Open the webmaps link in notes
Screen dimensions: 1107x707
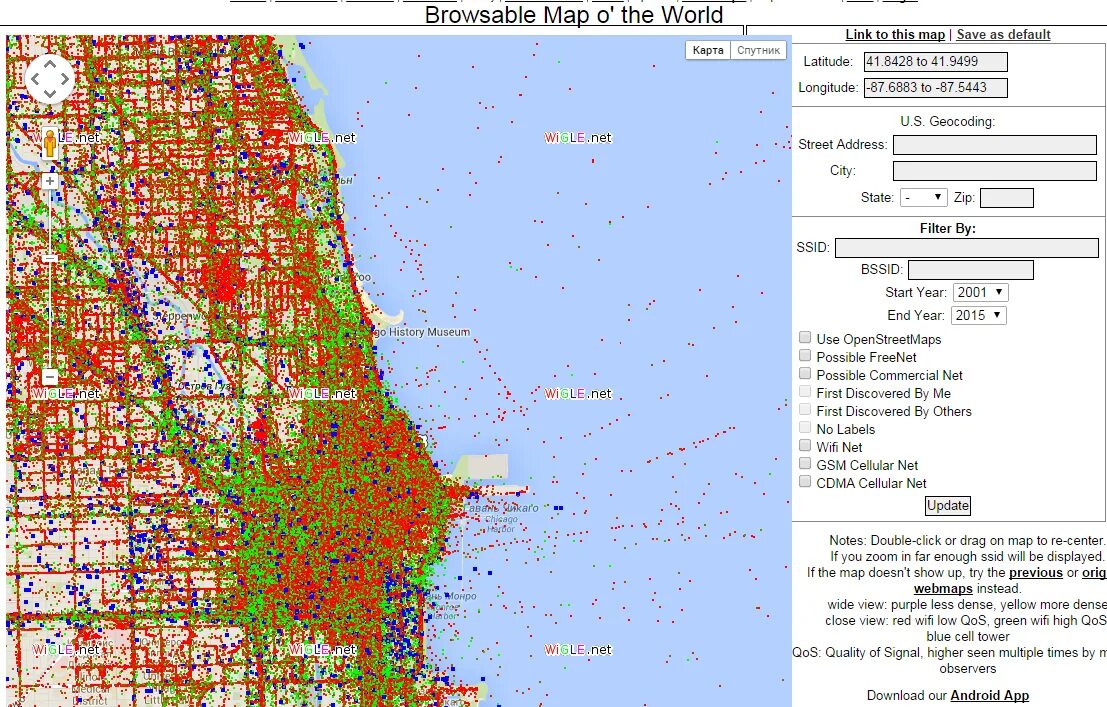(x=943, y=589)
